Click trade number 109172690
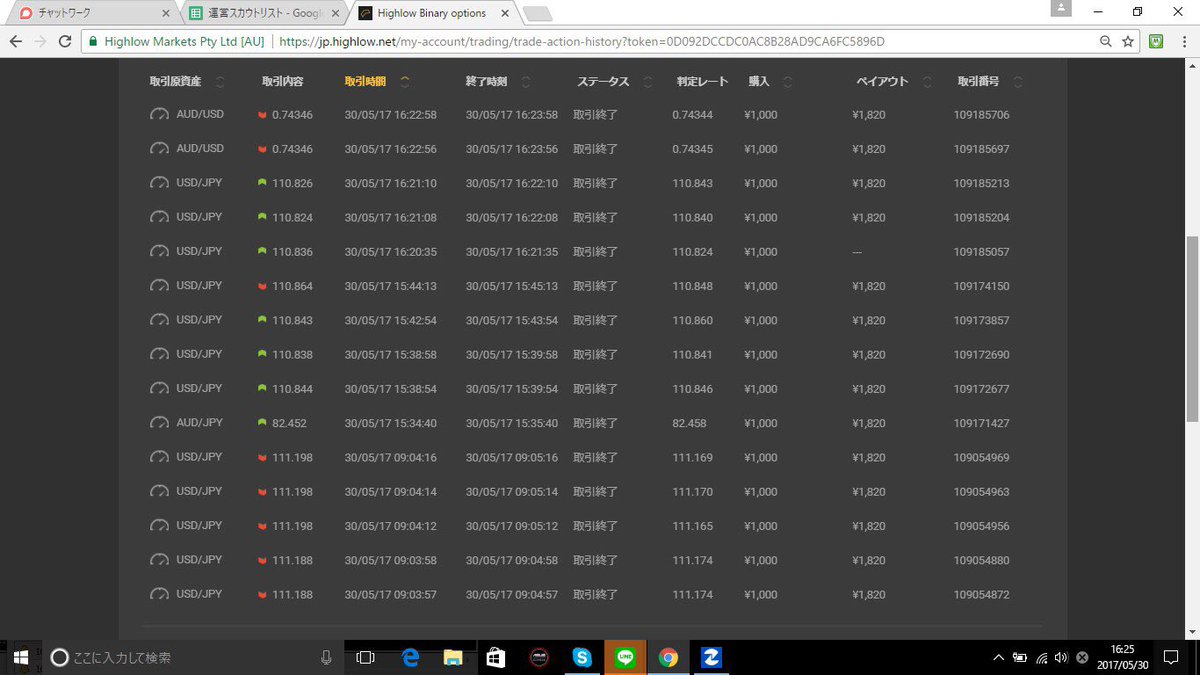The height and width of the screenshot is (675, 1200). click(x=981, y=354)
